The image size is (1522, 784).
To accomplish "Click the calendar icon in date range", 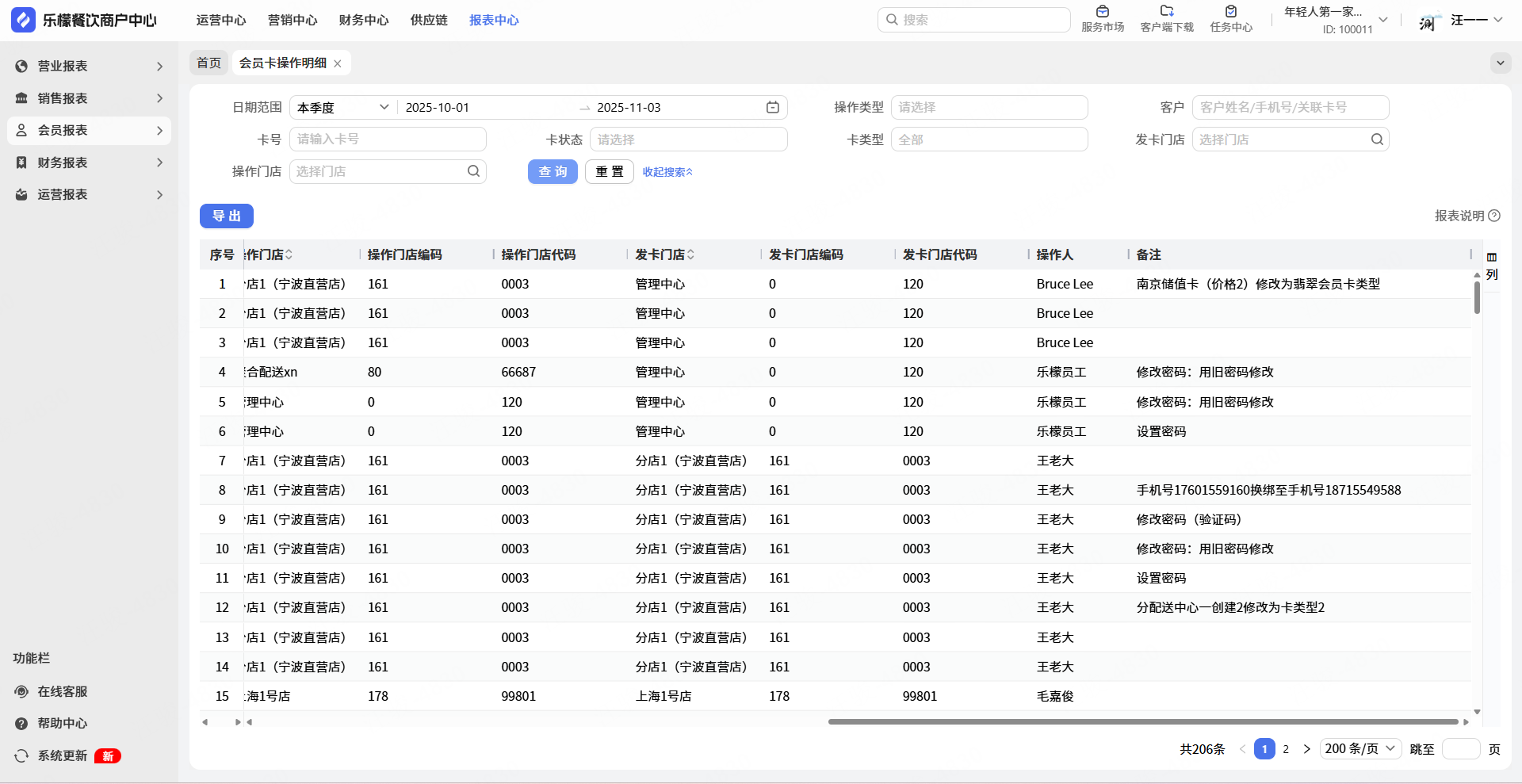I will coord(772,108).
